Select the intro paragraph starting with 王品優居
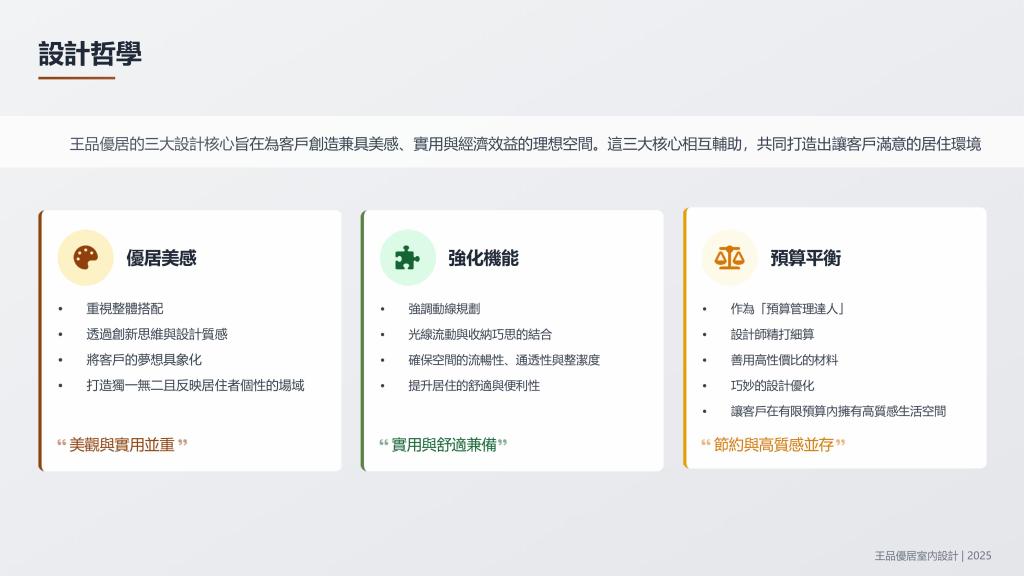This screenshot has height=576, width=1024. click(525, 143)
